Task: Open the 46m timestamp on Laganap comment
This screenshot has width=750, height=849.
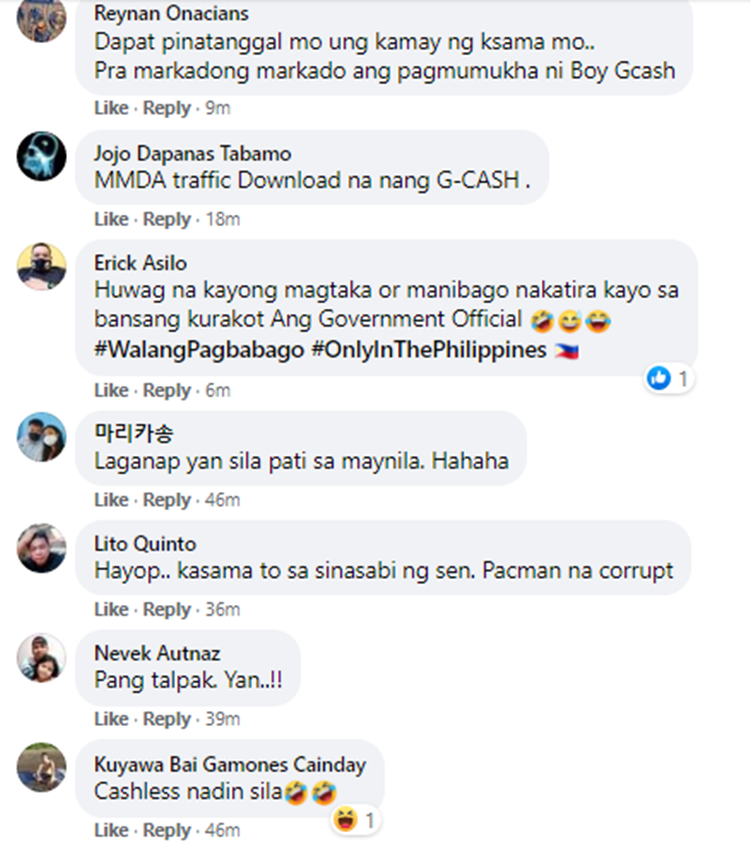Action: point(222,500)
